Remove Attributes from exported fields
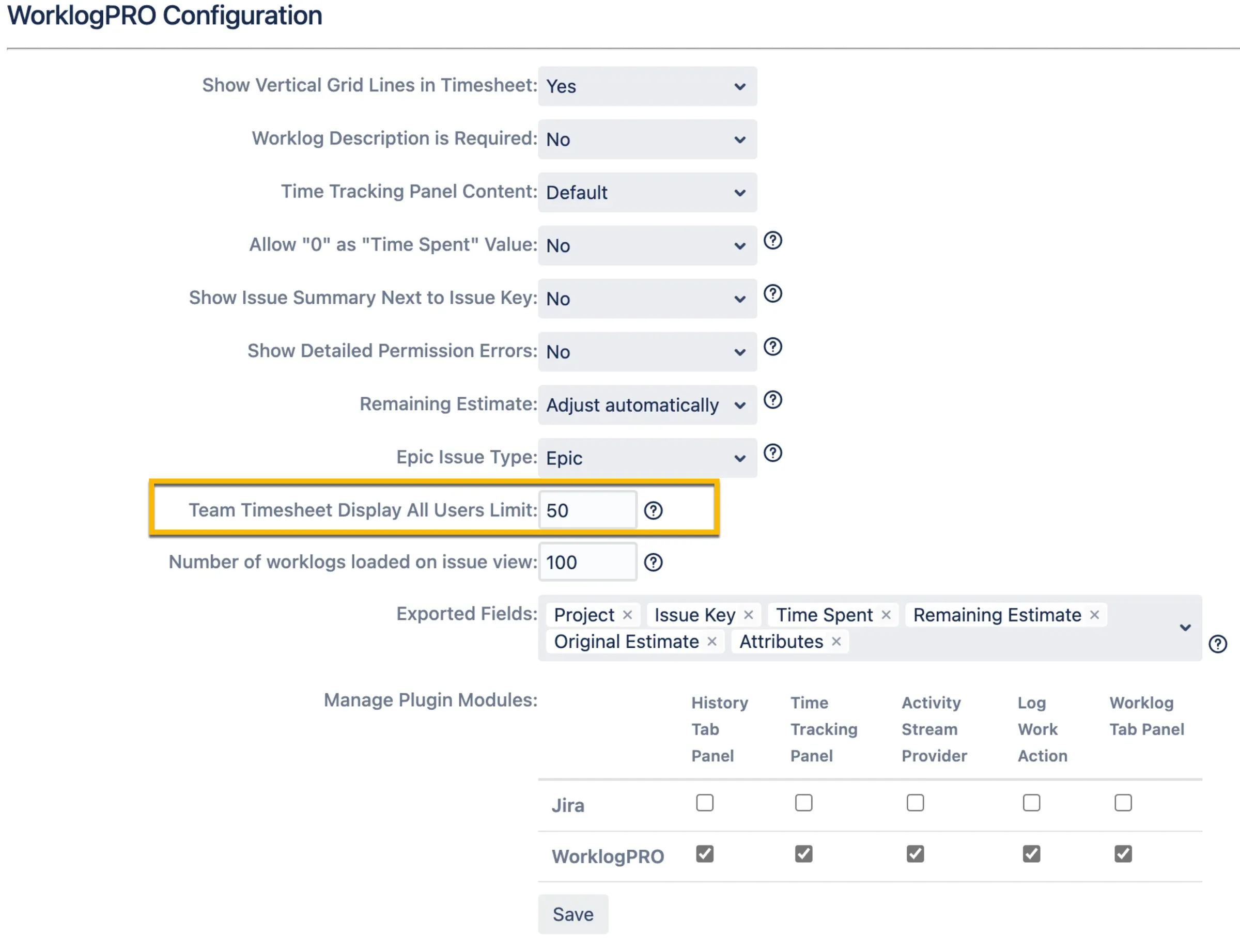 tap(836, 642)
